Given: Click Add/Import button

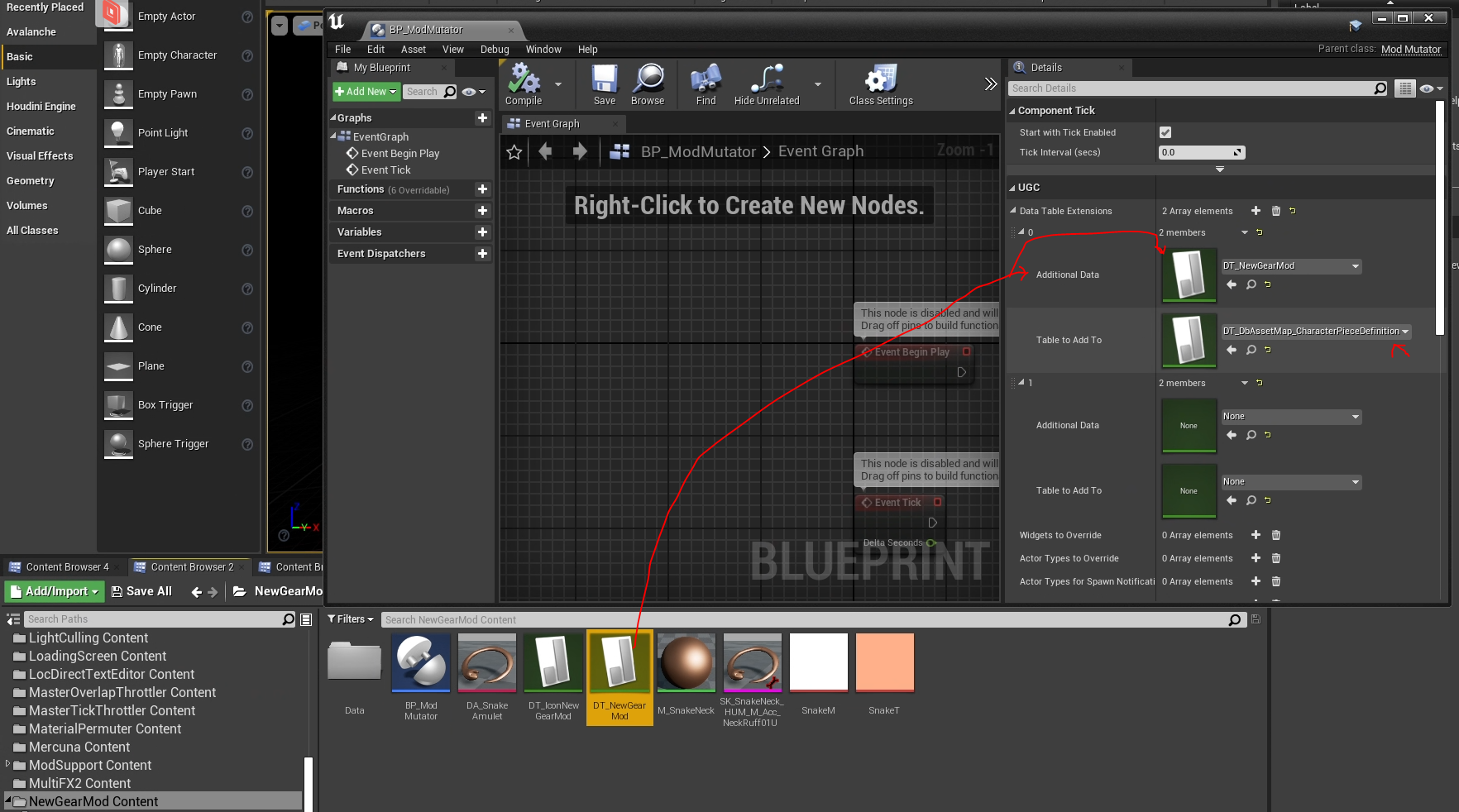Looking at the screenshot, I should click(x=55, y=591).
